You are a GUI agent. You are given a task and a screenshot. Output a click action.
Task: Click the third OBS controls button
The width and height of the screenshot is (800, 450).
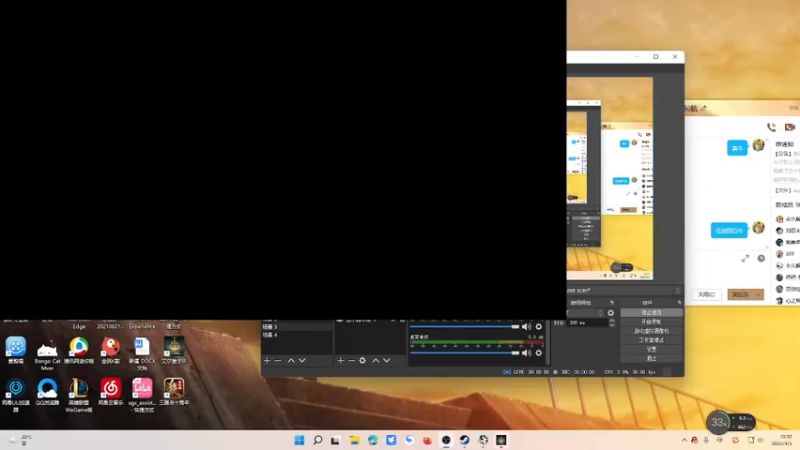click(652, 331)
